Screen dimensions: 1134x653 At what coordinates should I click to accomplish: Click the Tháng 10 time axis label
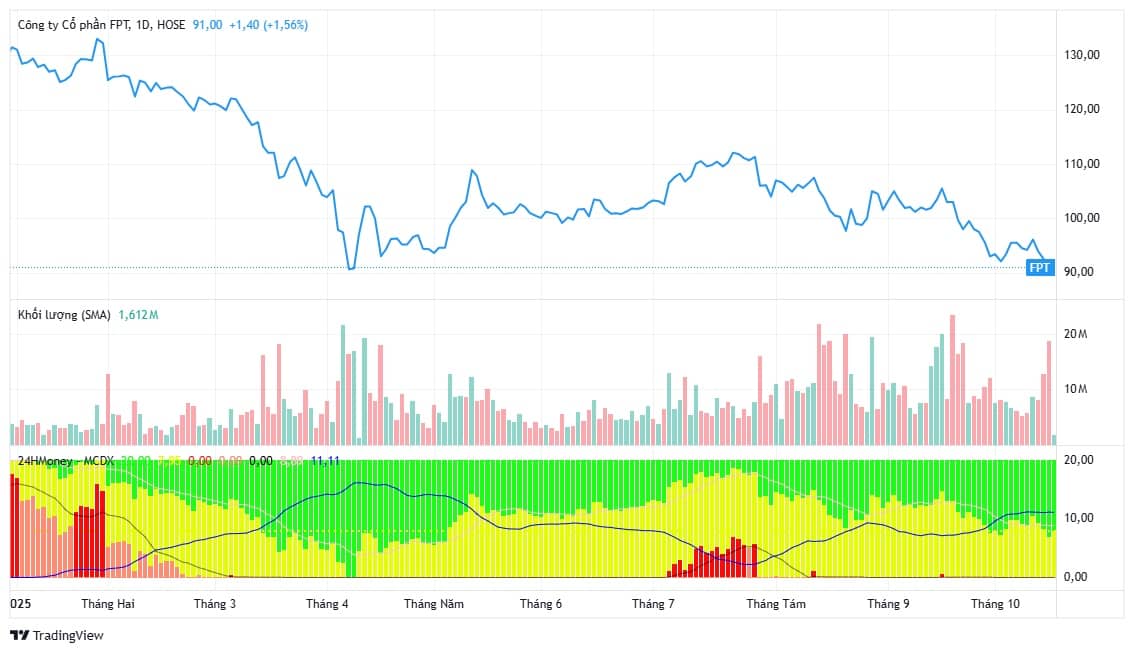tap(995, 604)
